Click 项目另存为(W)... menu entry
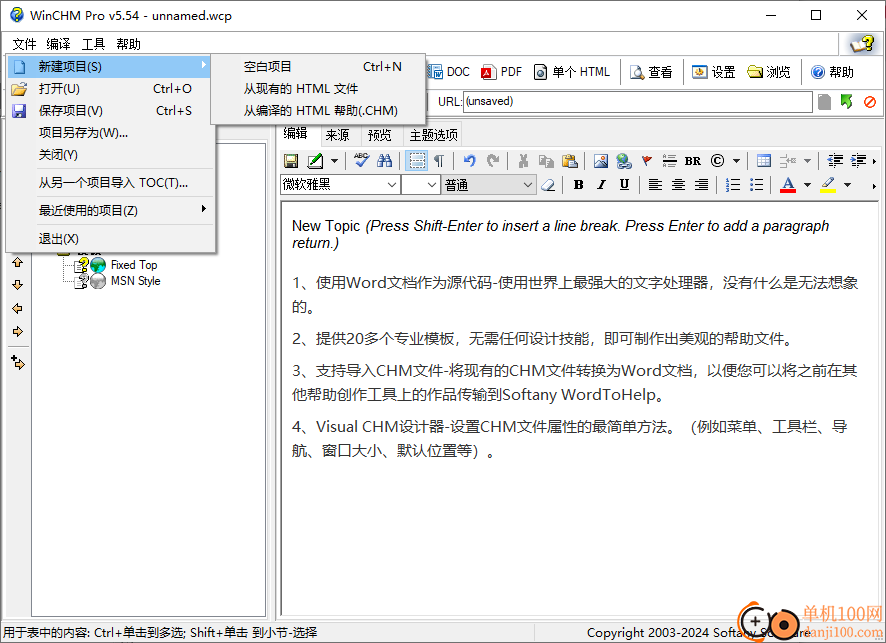This screenshot has width=886, height=643. [110, 133]
